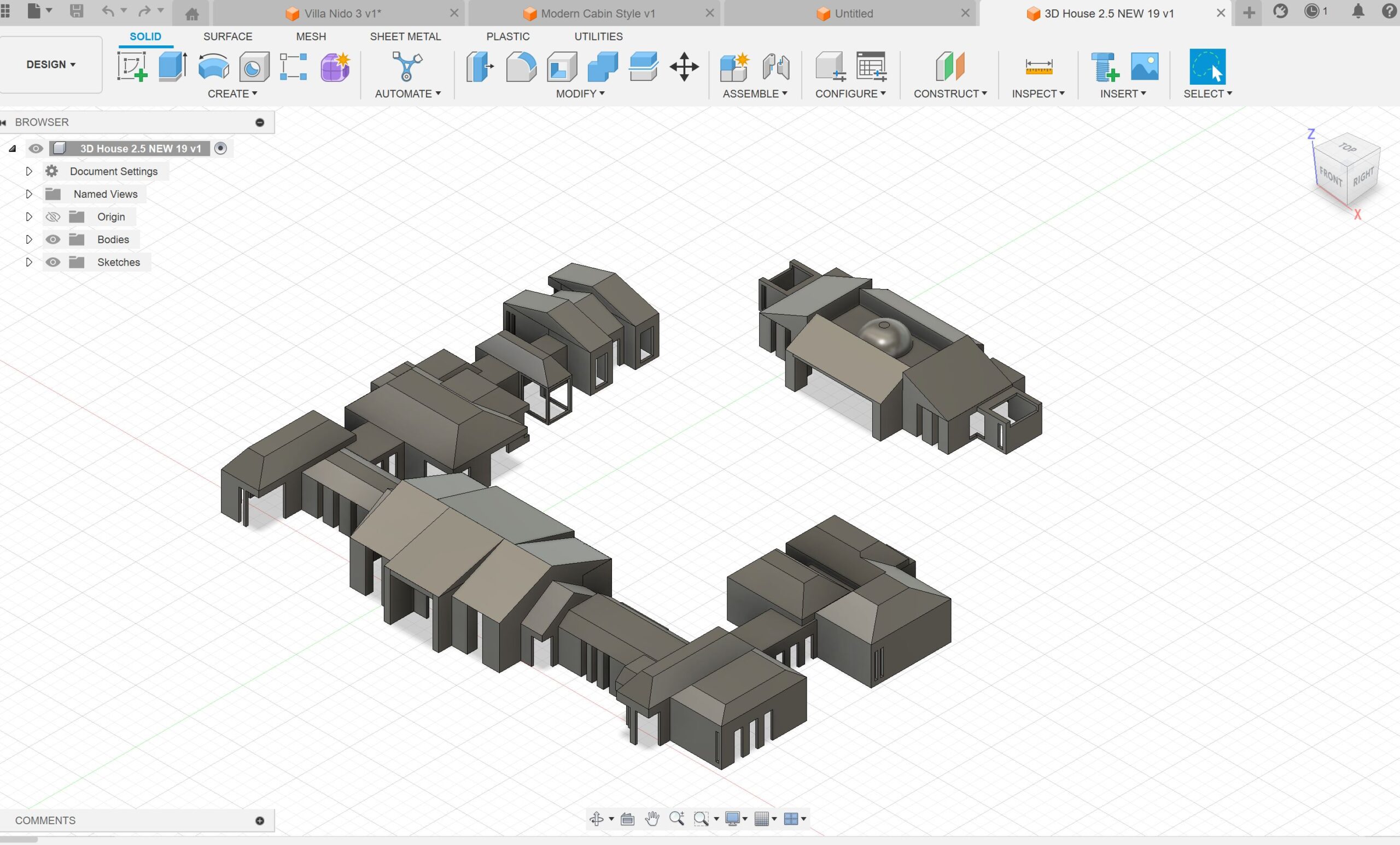Select the Revolve tool icon
The height and width of the screenshot is (845, 1400).
pyautogui.click(x=214, y=67)
